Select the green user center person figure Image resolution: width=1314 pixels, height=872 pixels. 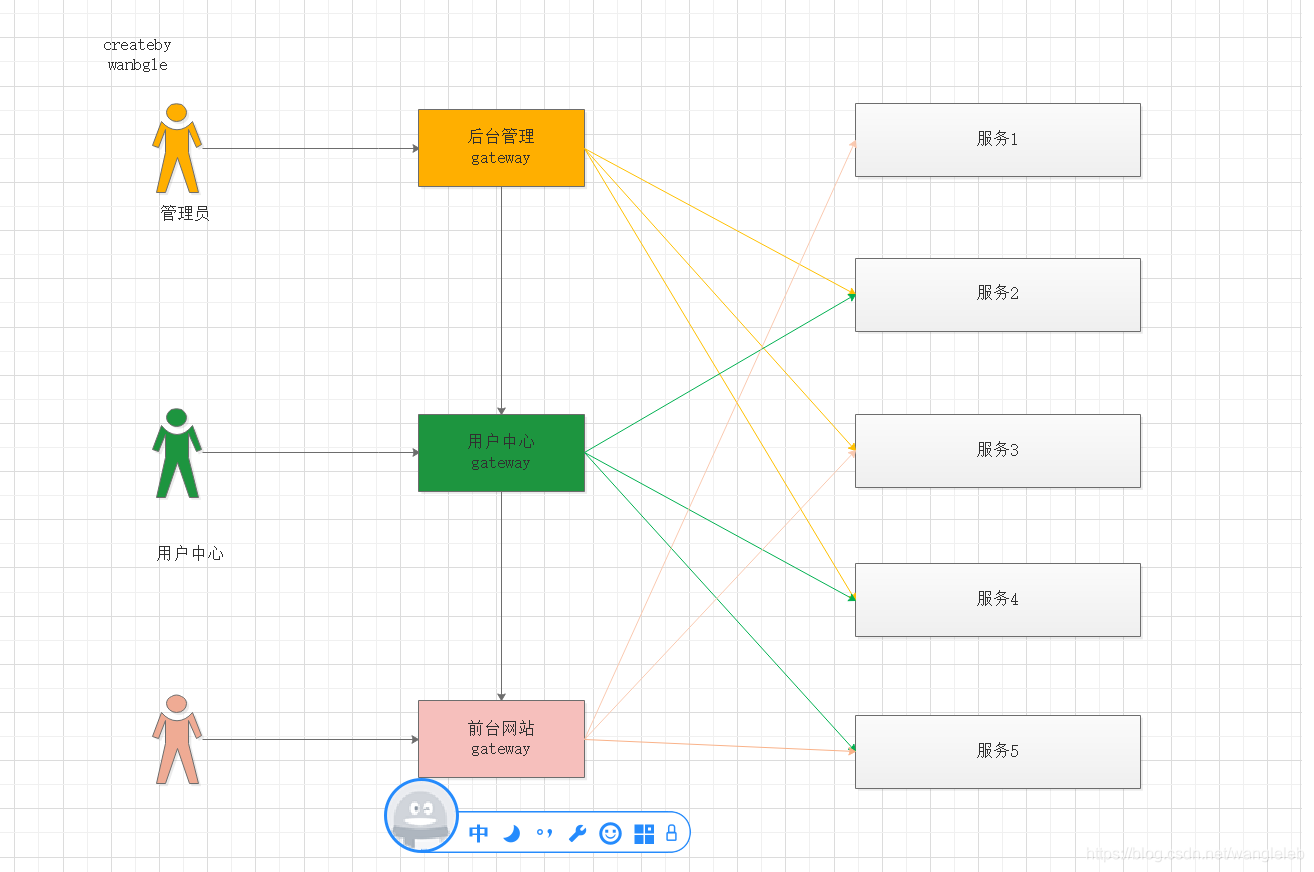pyautogui.click(x=177, y=453)
